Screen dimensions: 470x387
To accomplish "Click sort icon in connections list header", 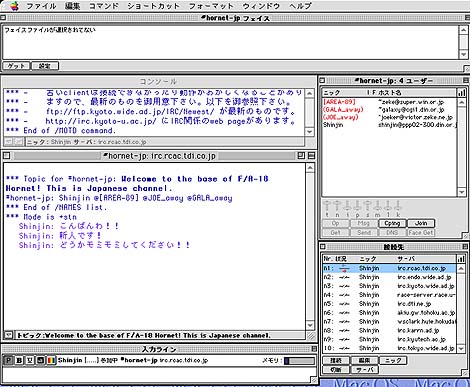I will point(462,259).
